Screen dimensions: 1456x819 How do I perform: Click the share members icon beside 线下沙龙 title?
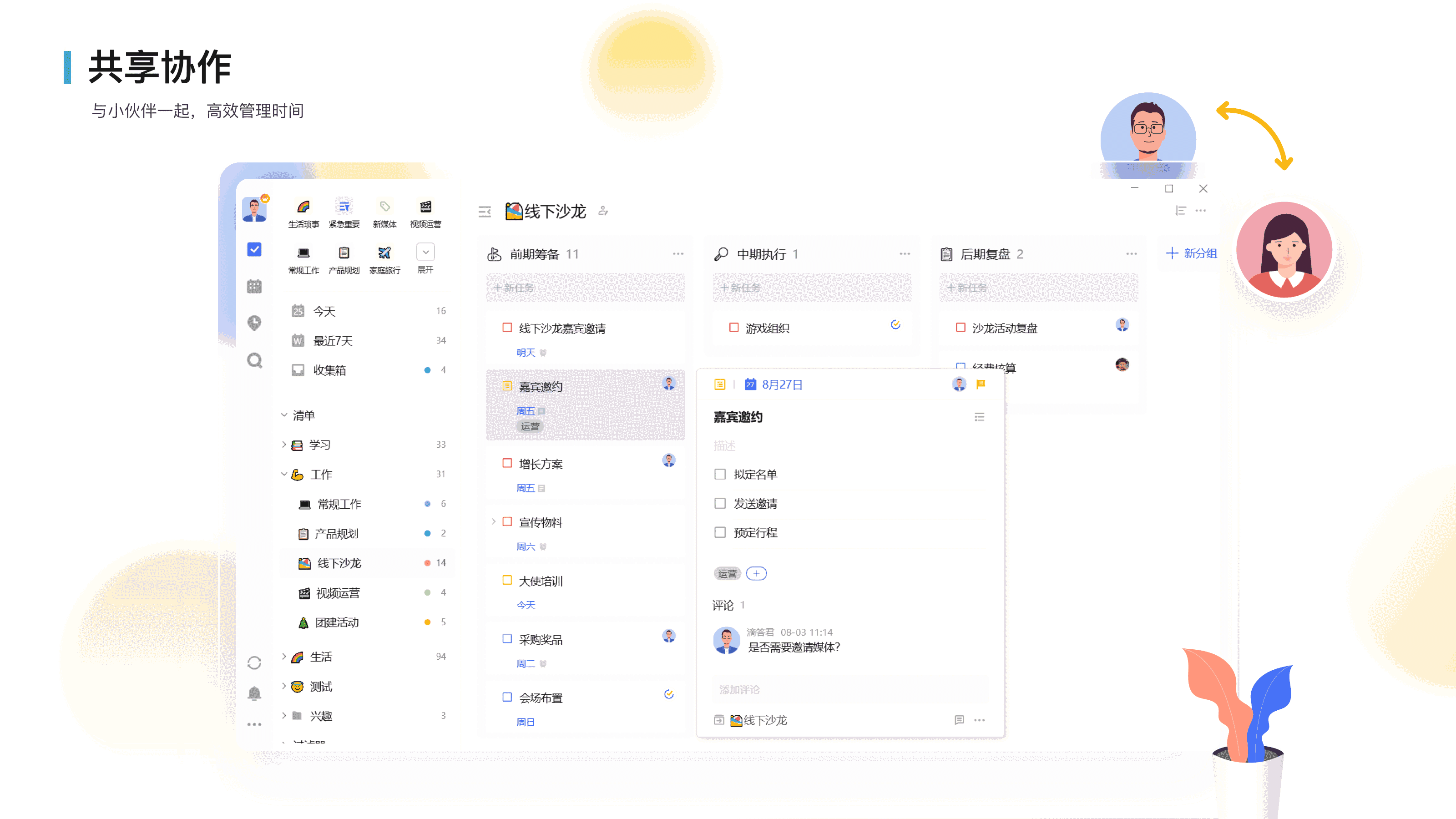click(603, 211)
